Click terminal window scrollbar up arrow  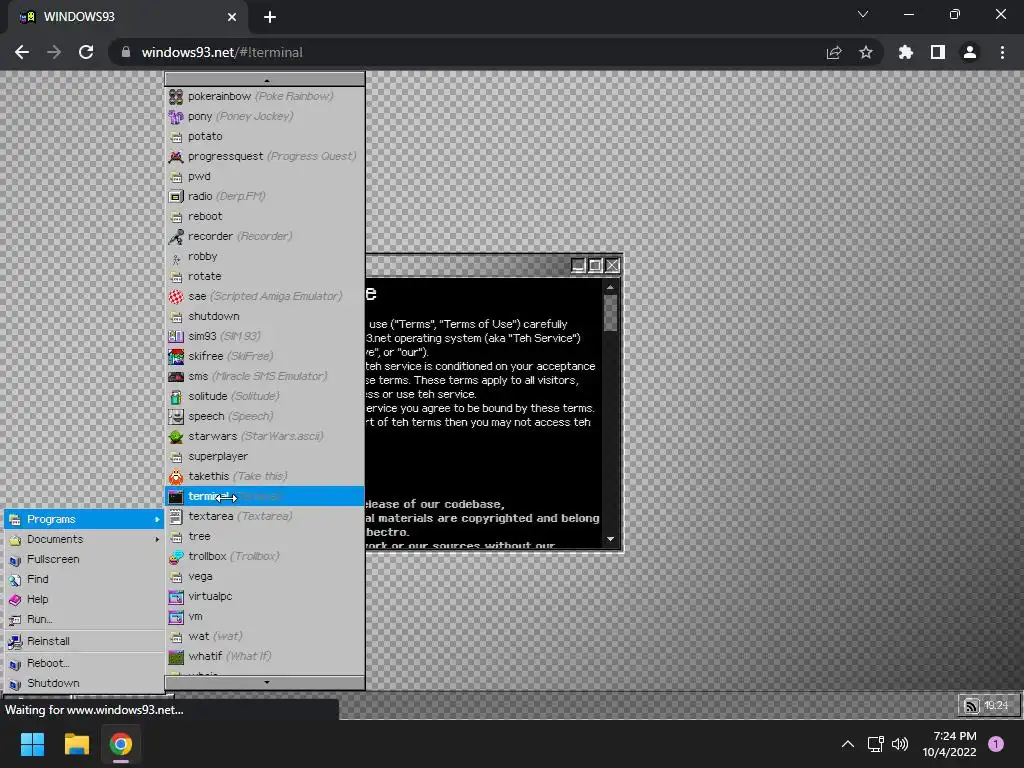tap(610, 287)
